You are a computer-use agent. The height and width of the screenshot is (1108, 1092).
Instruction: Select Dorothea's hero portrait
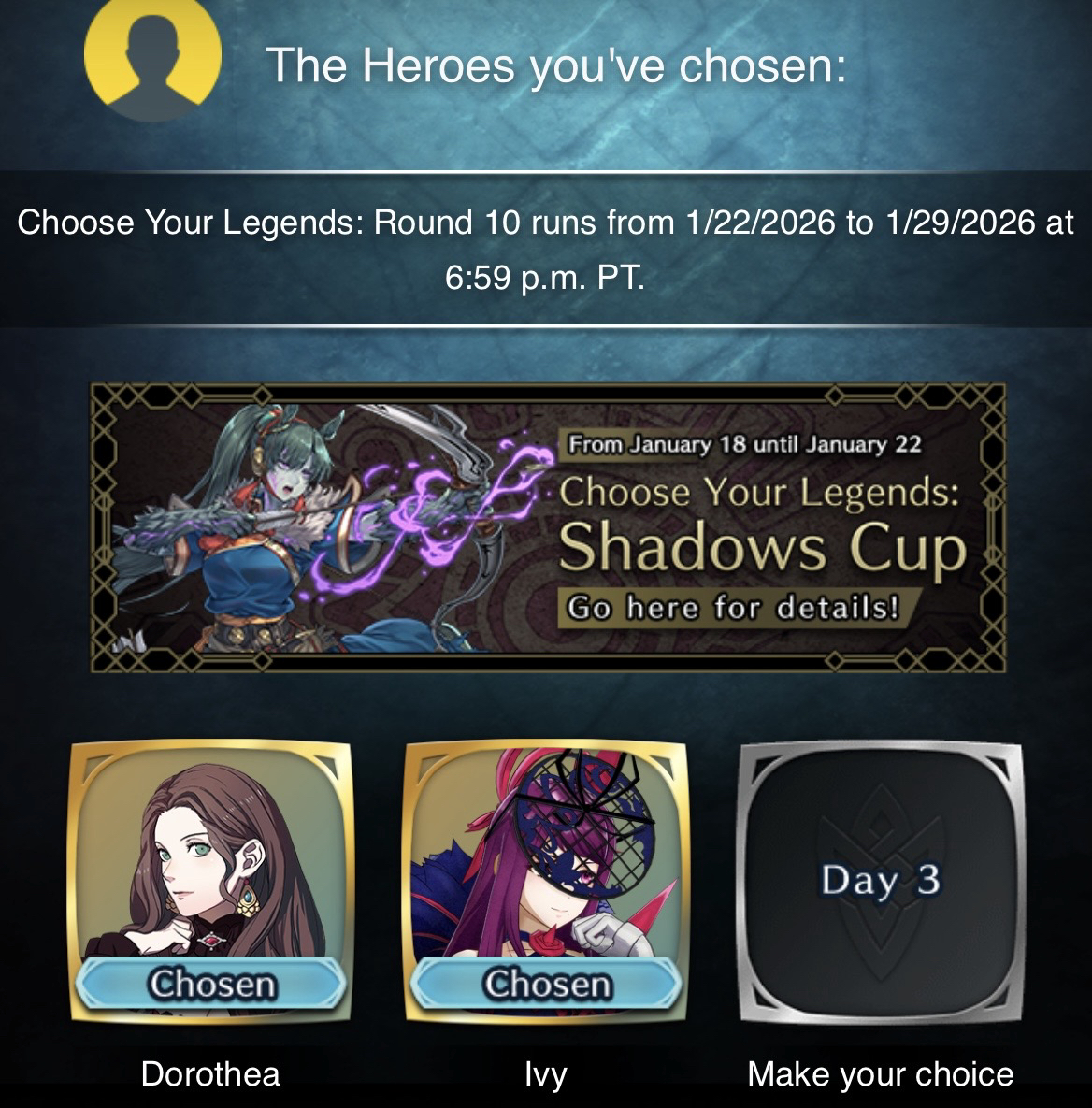click(210, 881)
